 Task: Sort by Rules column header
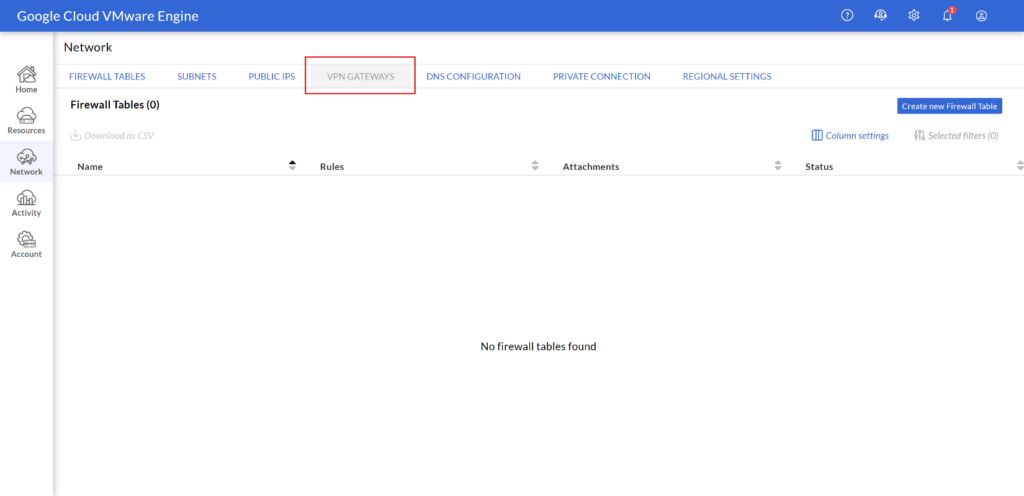(332, 167)
